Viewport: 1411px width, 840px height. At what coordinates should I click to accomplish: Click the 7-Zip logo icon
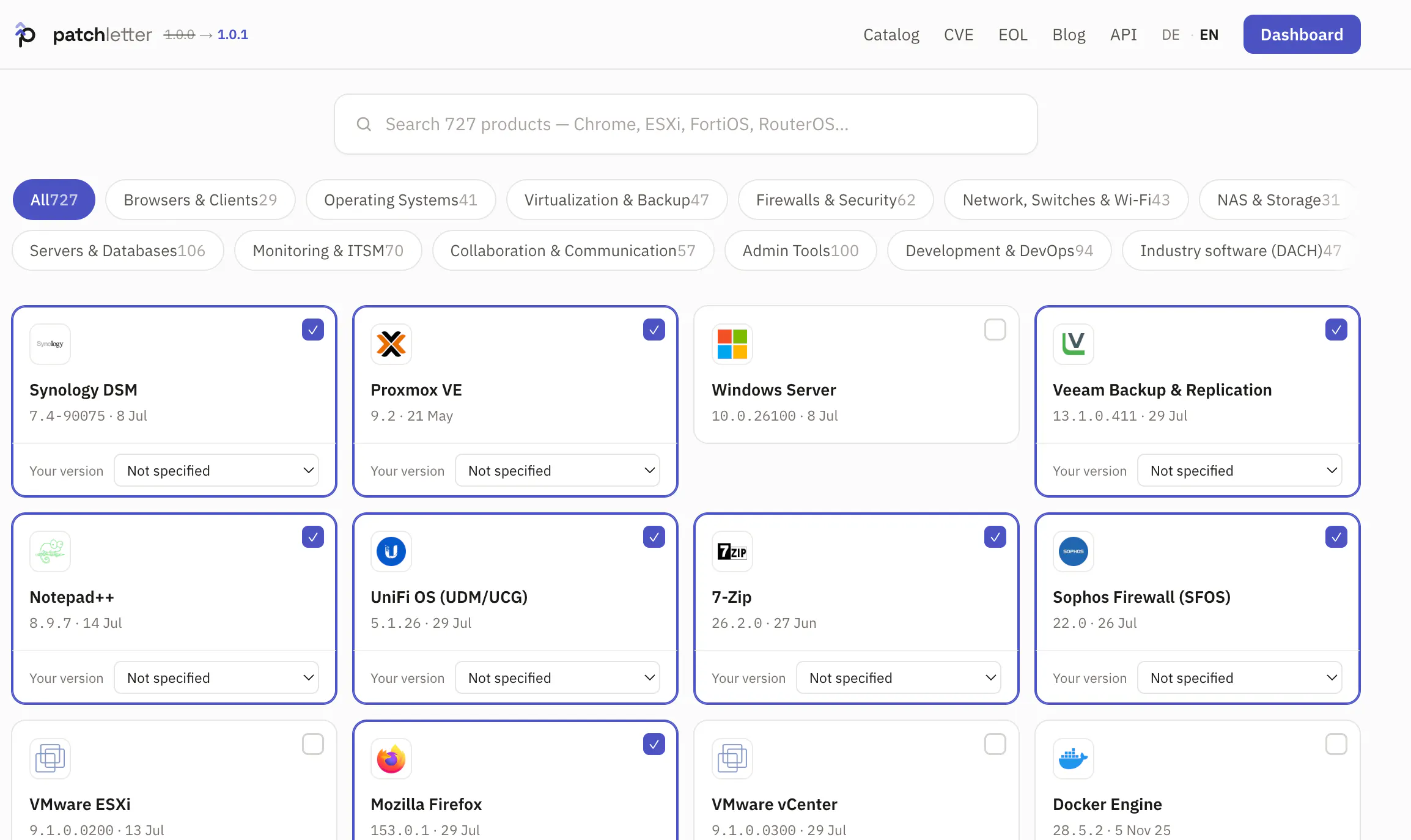[732, 551]
